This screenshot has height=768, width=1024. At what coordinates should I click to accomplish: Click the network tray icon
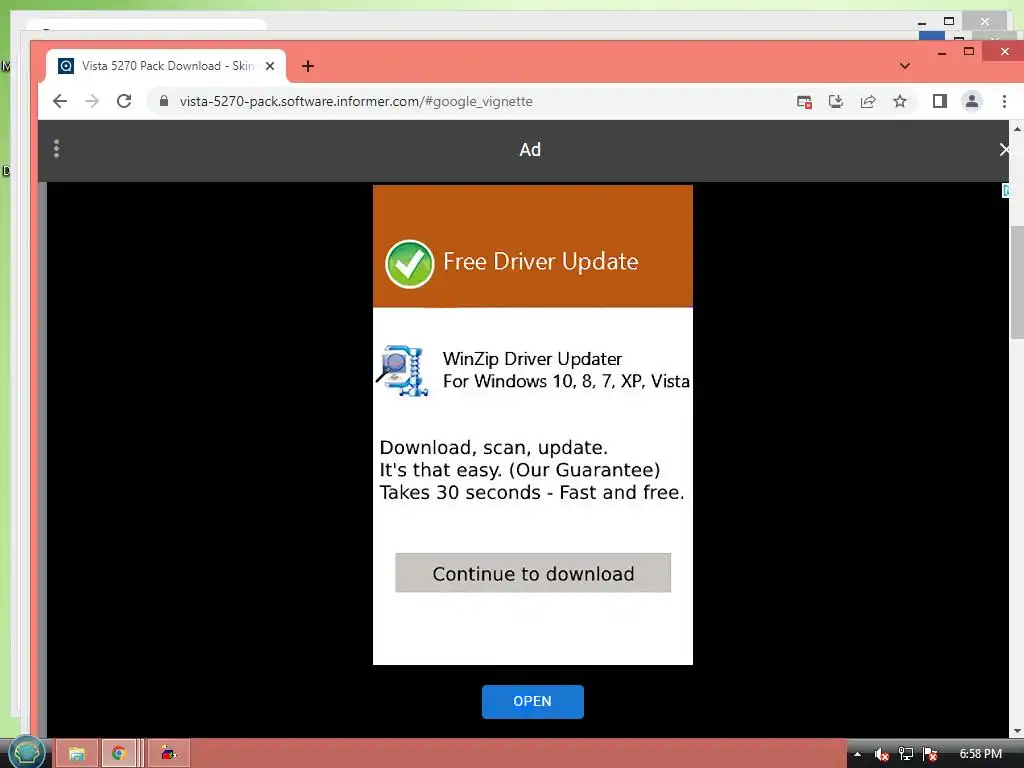point(906,754)
